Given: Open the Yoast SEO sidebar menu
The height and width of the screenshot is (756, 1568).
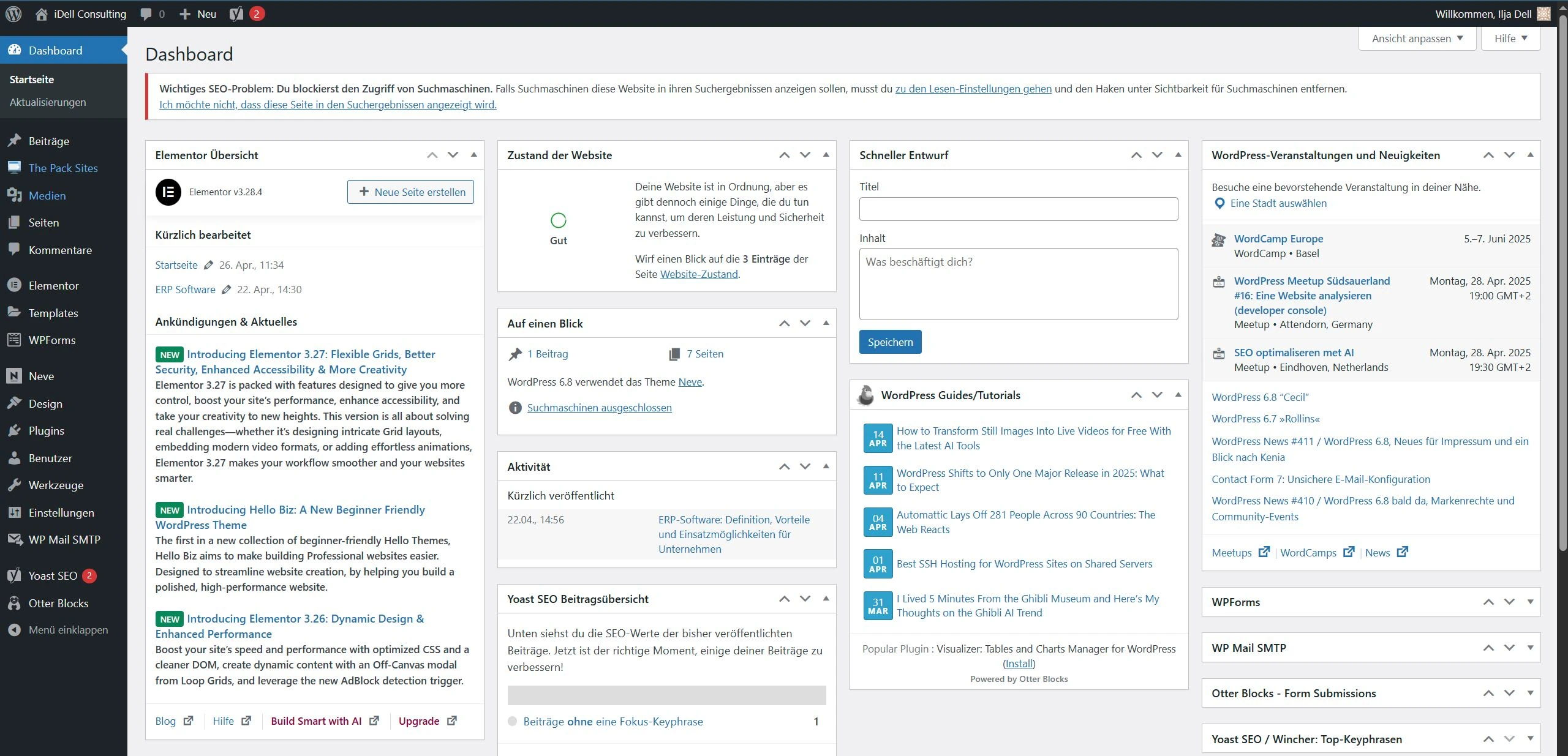Looking at the screenshot, I should [x=64, y=575].
